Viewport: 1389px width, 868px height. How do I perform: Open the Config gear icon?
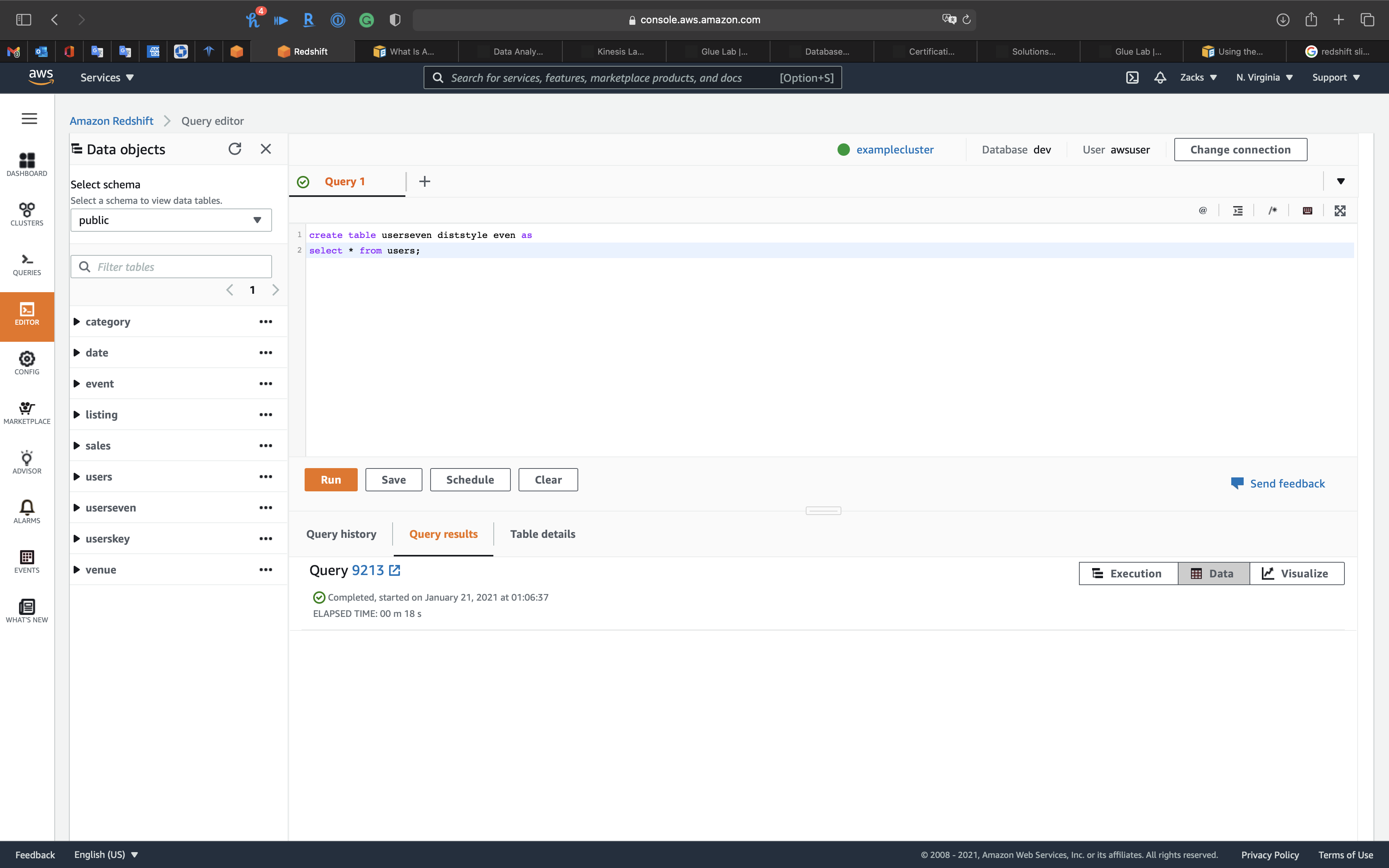click(27, 363)
